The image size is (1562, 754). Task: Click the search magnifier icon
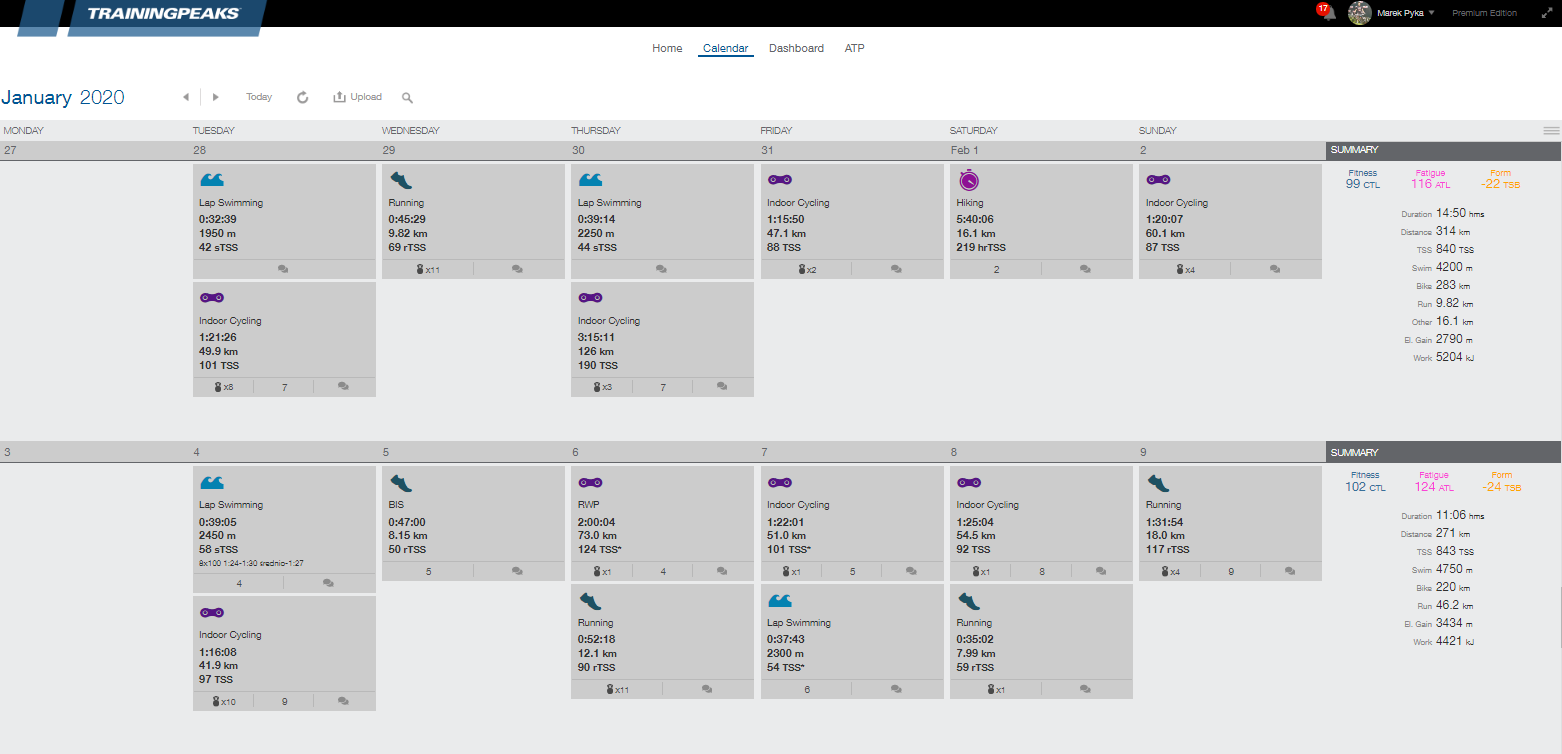pyautogui.click(x=407, y=97)
